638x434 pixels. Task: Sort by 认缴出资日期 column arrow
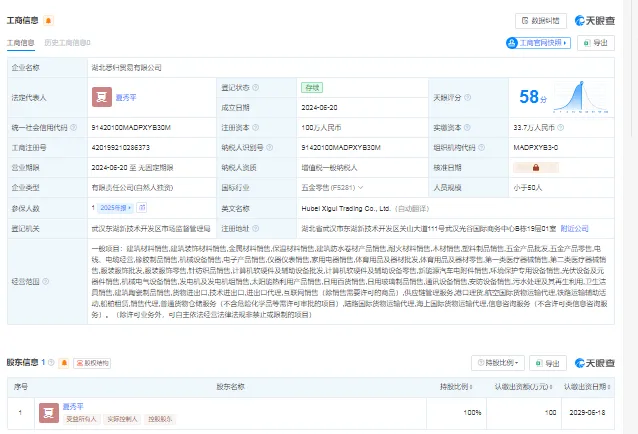point(609,387)
